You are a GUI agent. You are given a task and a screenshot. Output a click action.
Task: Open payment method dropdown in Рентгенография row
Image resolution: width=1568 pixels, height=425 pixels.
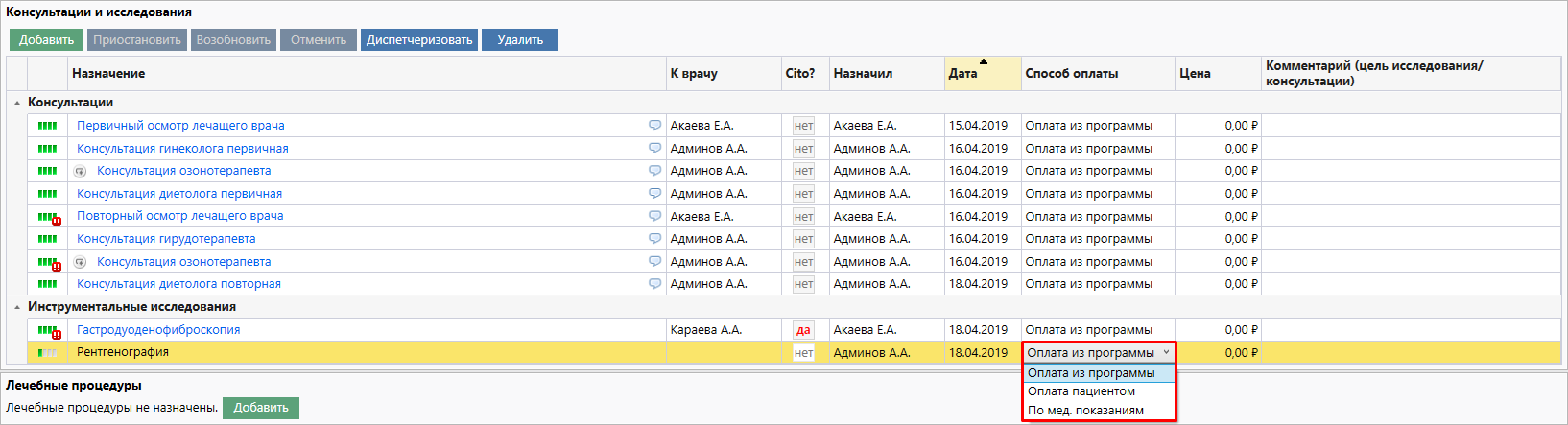click(x=1098, y=353)
